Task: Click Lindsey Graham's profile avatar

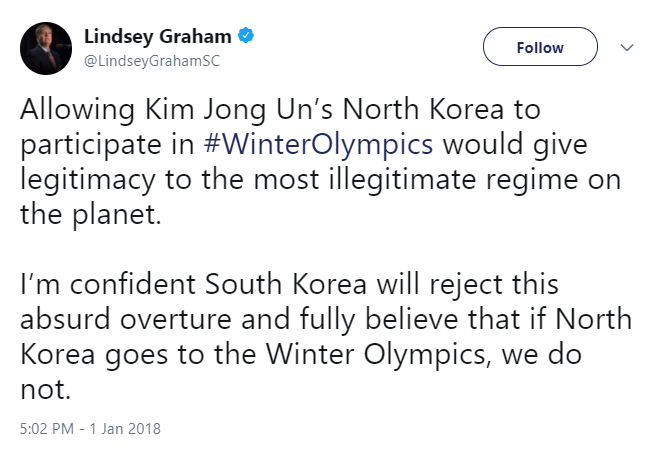Action: (45, 47)
